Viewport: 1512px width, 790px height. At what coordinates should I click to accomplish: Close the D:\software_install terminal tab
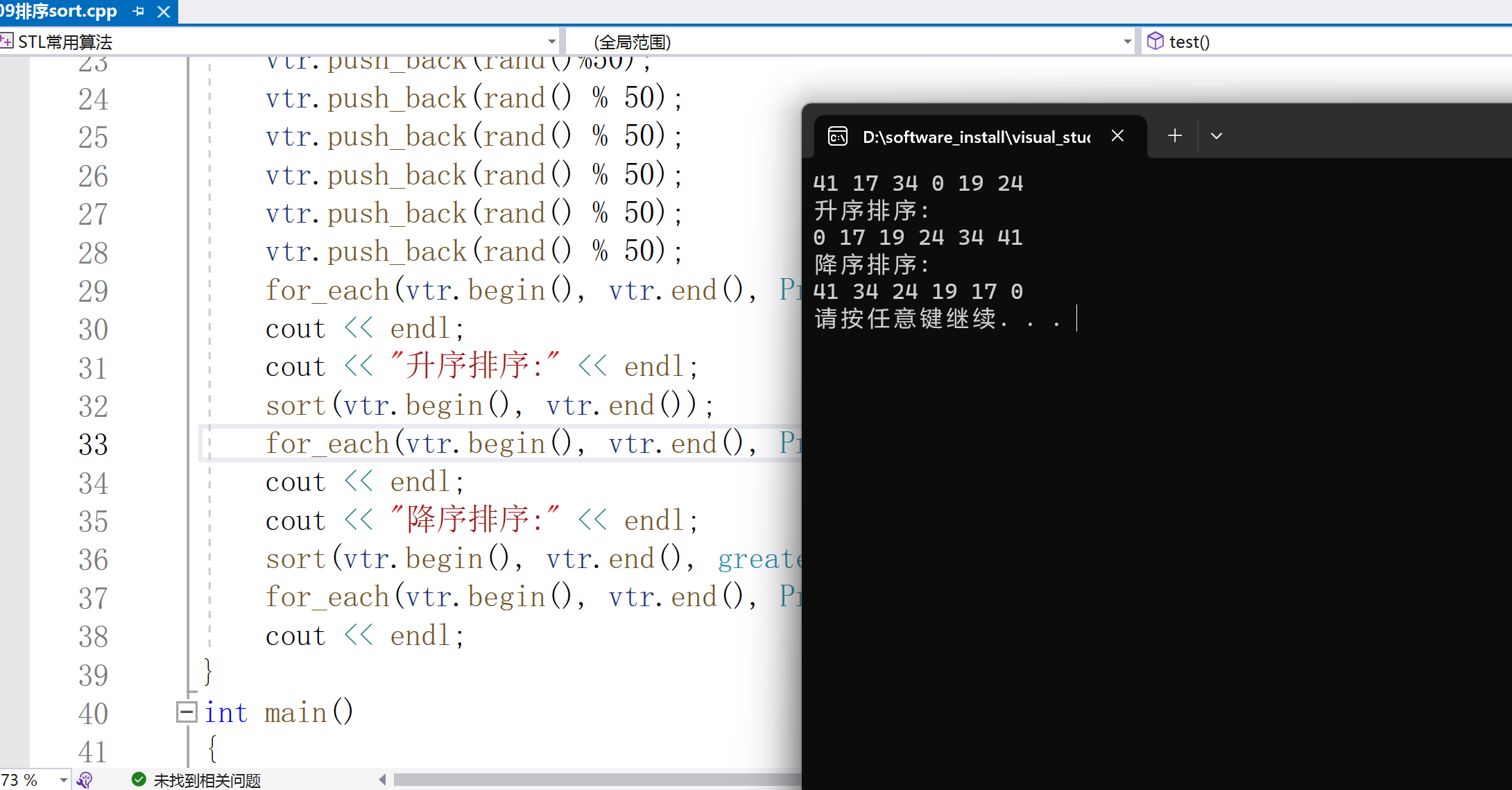[x=1117, y=136]
